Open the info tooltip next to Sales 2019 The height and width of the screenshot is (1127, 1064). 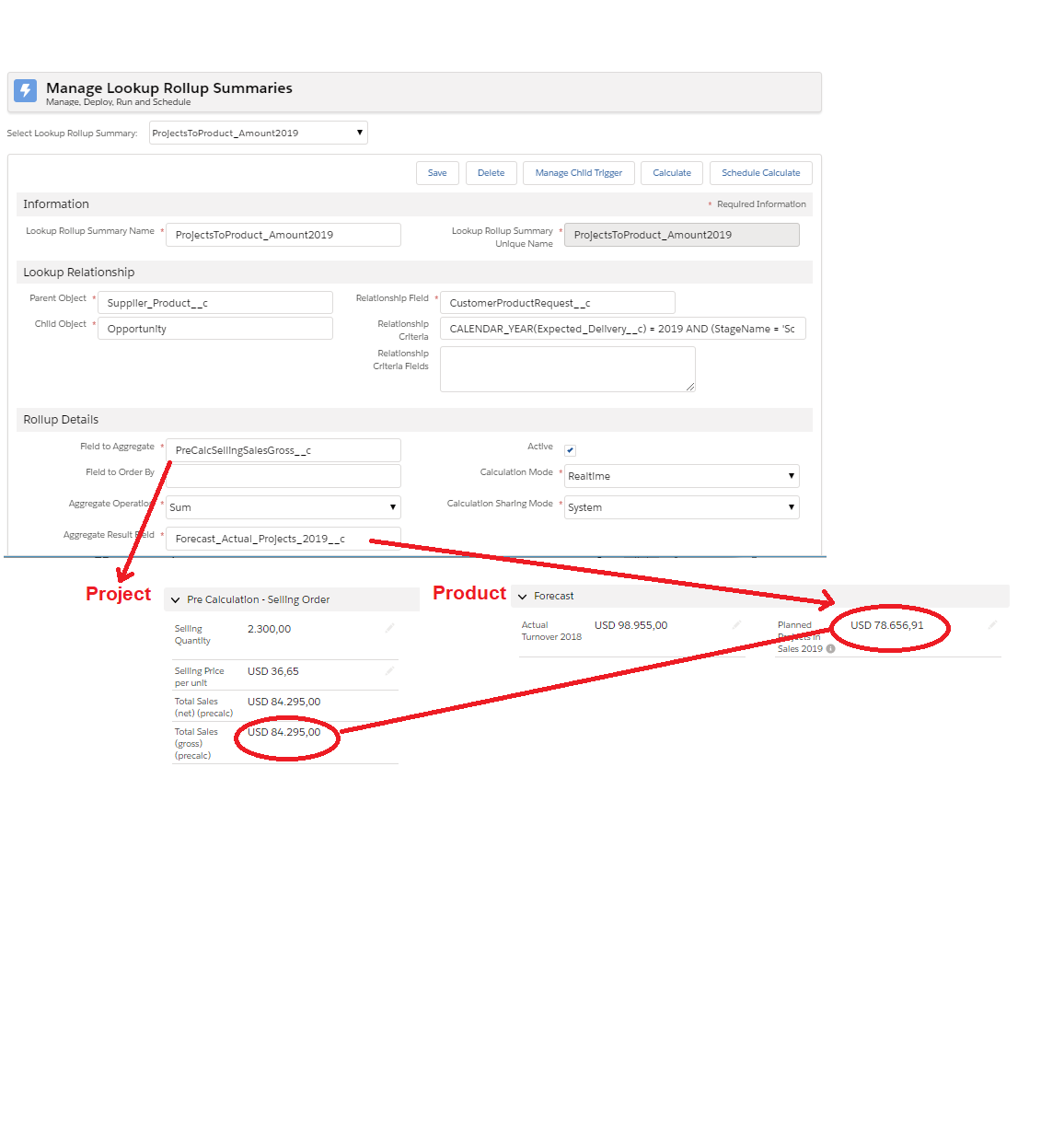click(x=831, y=648)
